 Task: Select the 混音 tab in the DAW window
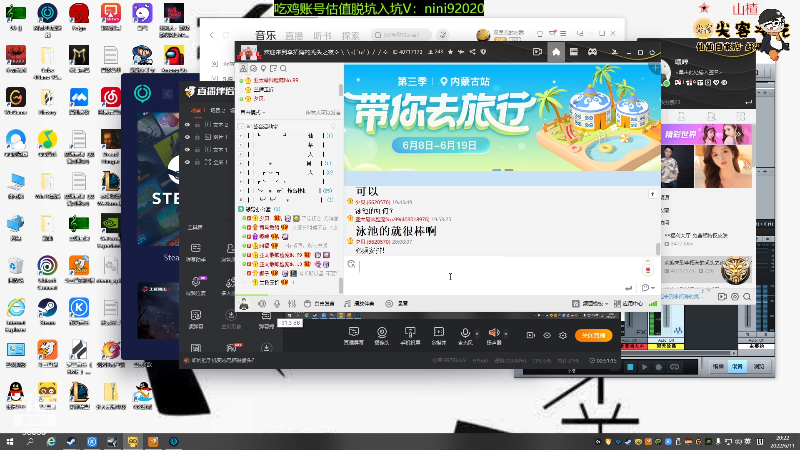pos(737,366)
